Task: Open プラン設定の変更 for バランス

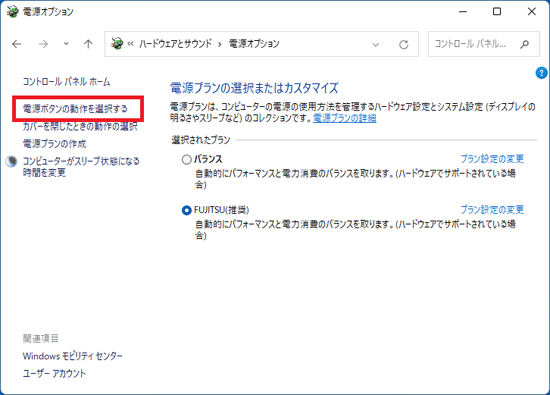Action: pos(492,159)
